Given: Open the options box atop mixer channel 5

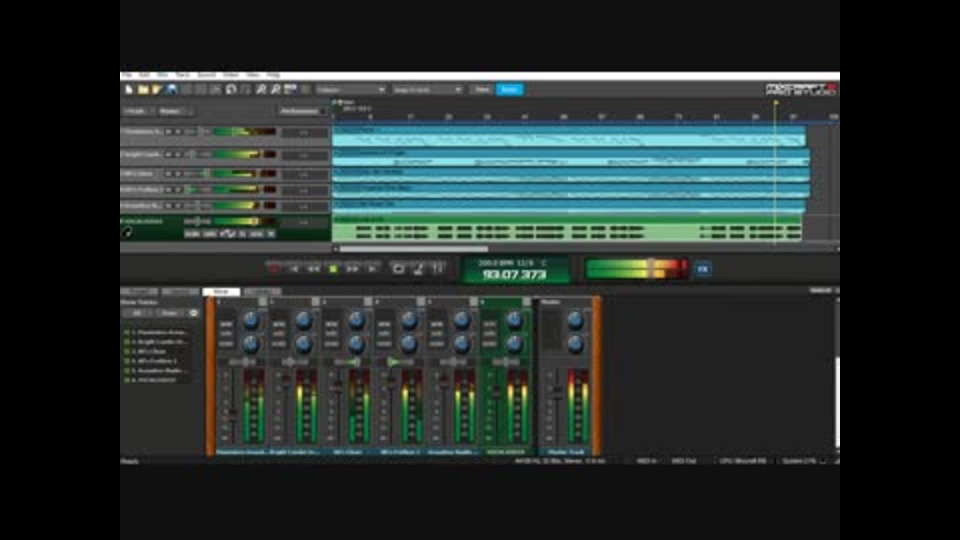Looking at the screenshot, I should 473,302.
